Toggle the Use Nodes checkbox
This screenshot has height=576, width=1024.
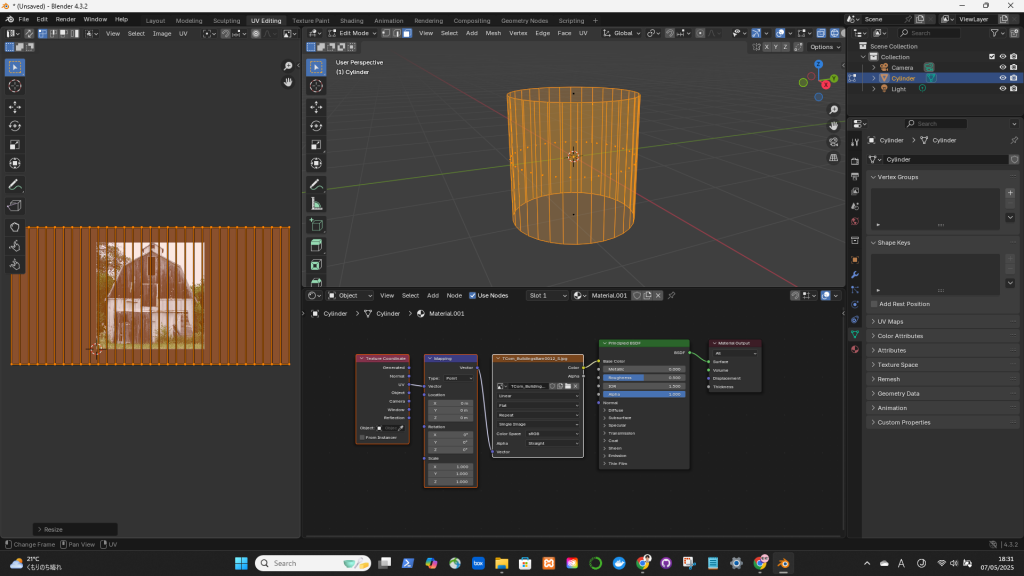tap(473, 296)
